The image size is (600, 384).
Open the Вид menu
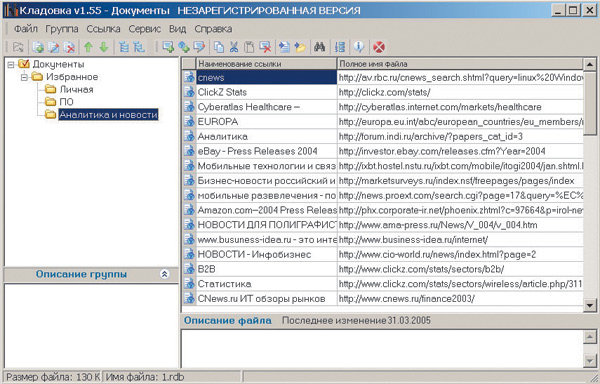(178, 29)
